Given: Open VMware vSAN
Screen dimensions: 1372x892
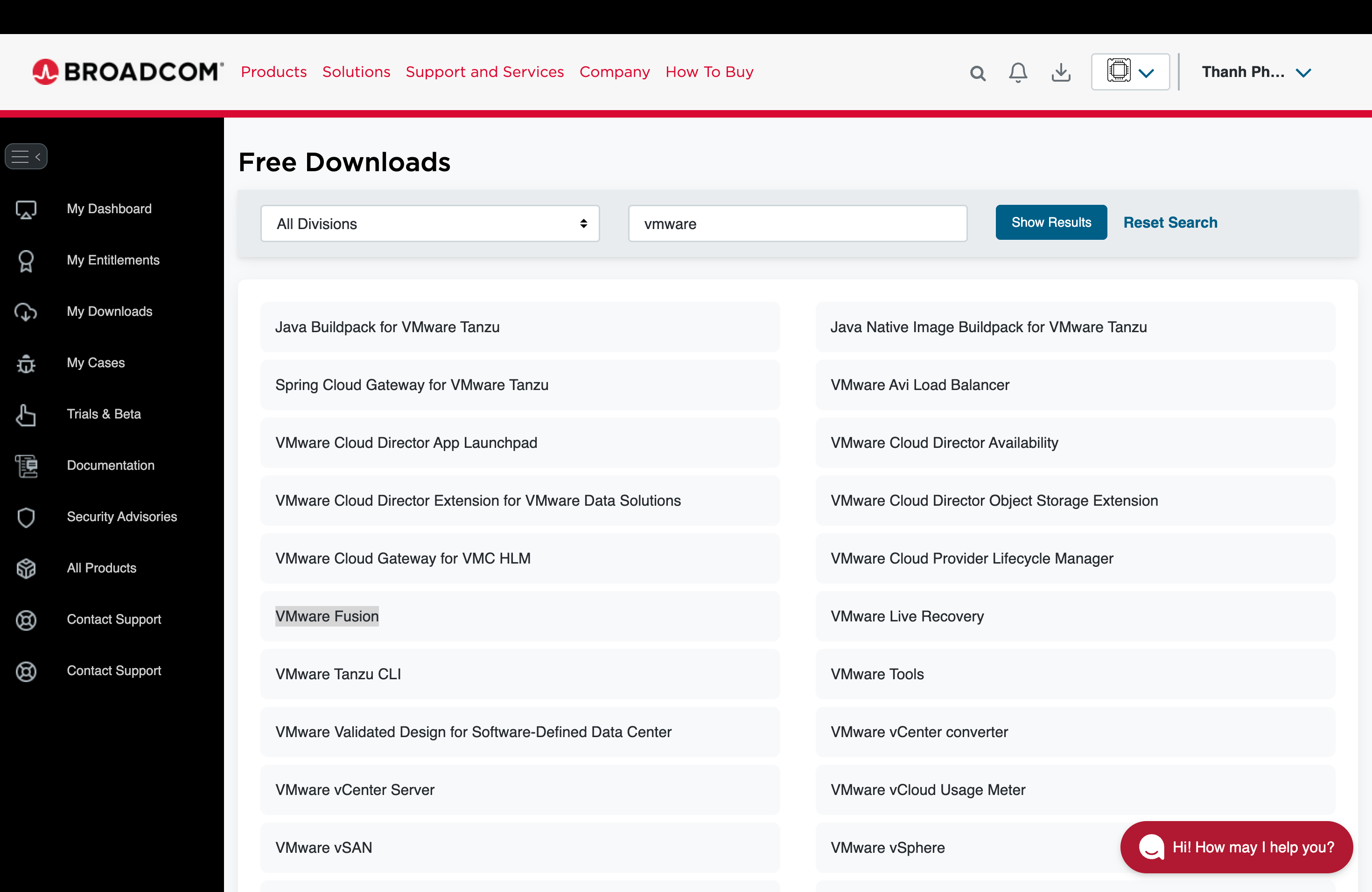Looking at the screenshot, I should pyautogui.click(x=520, y=847).
